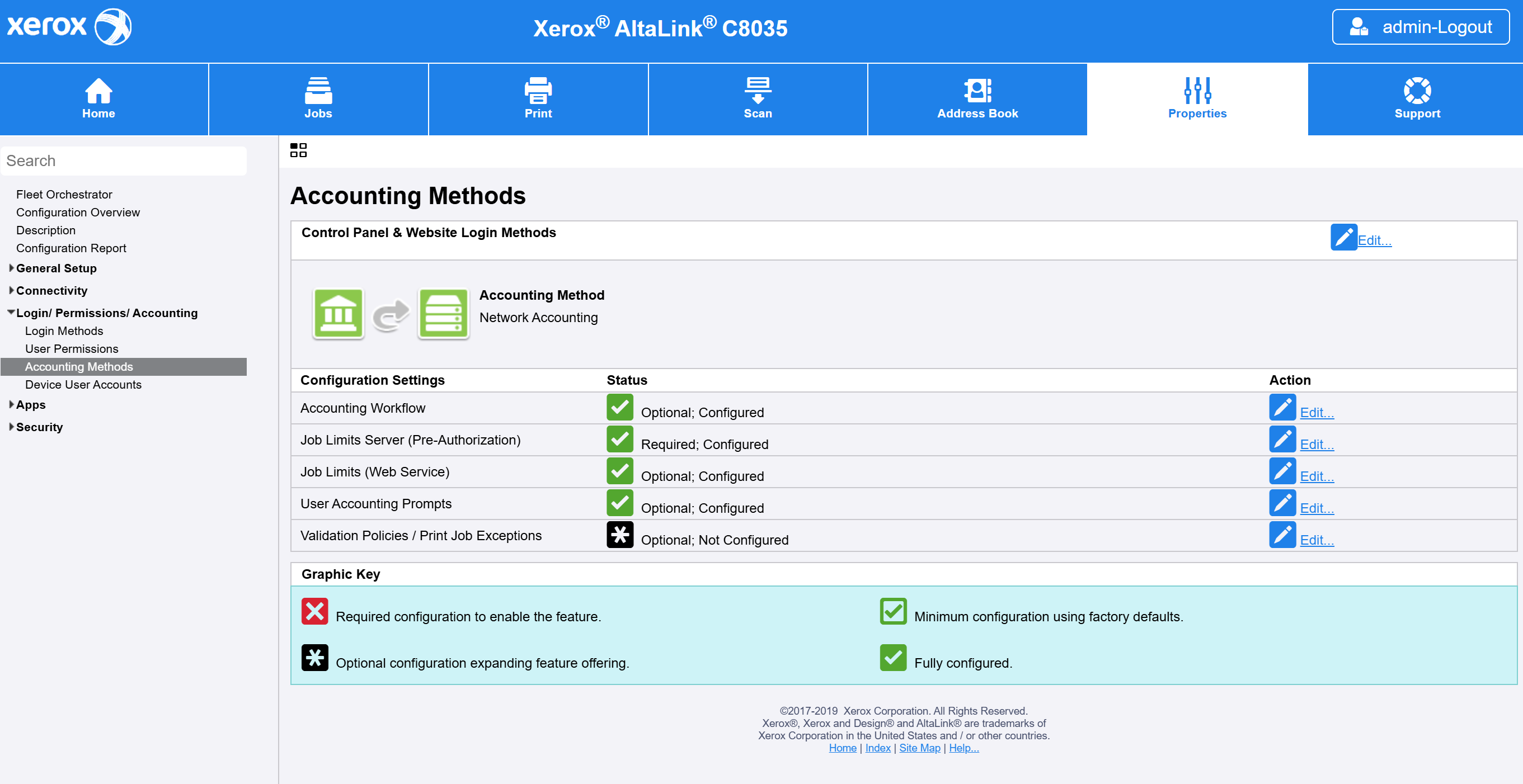Click the black asterisk Validation Policies status icon

(619, 535)
